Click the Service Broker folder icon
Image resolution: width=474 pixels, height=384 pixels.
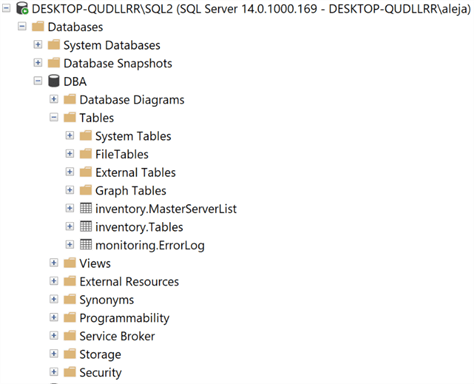(70, 335)
